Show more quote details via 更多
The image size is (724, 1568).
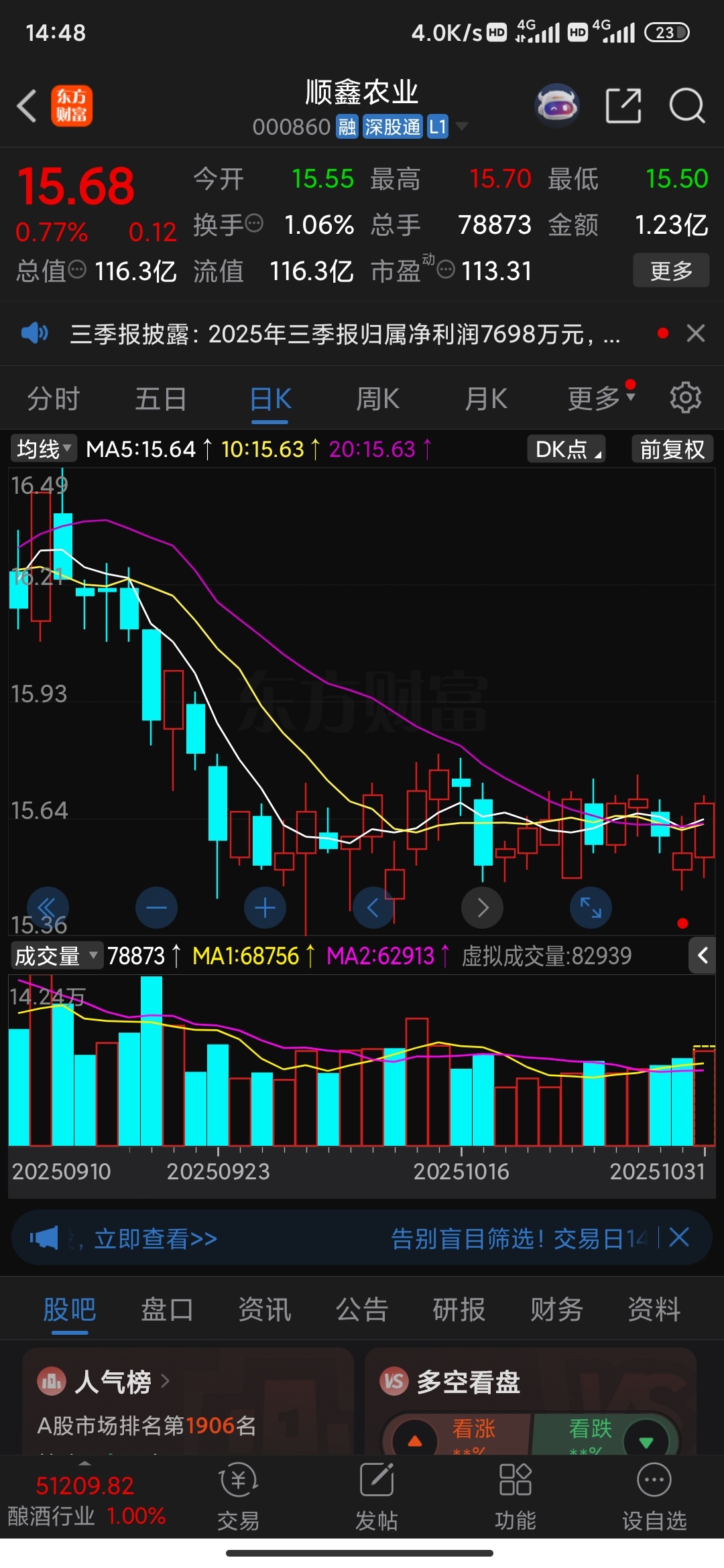(671, 271)
